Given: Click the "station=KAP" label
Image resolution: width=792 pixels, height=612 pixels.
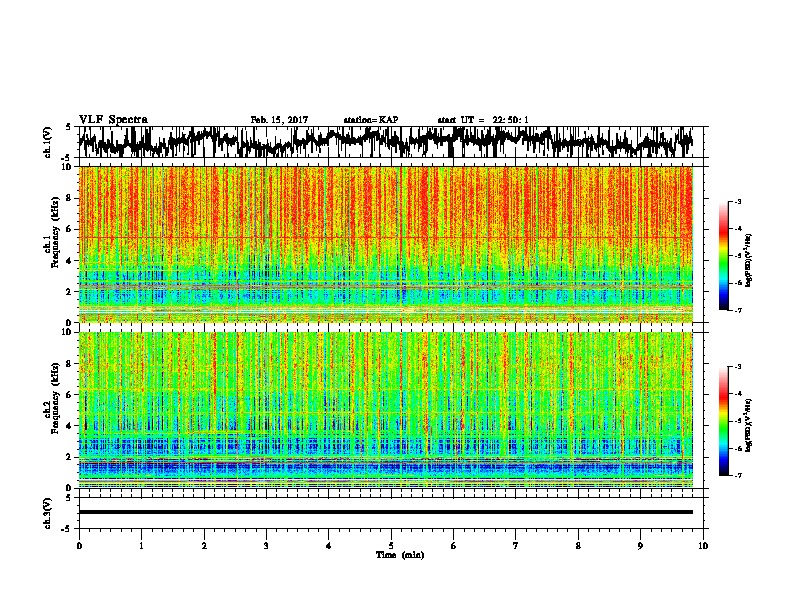Looking at the screenshot, I should (371, 120).
